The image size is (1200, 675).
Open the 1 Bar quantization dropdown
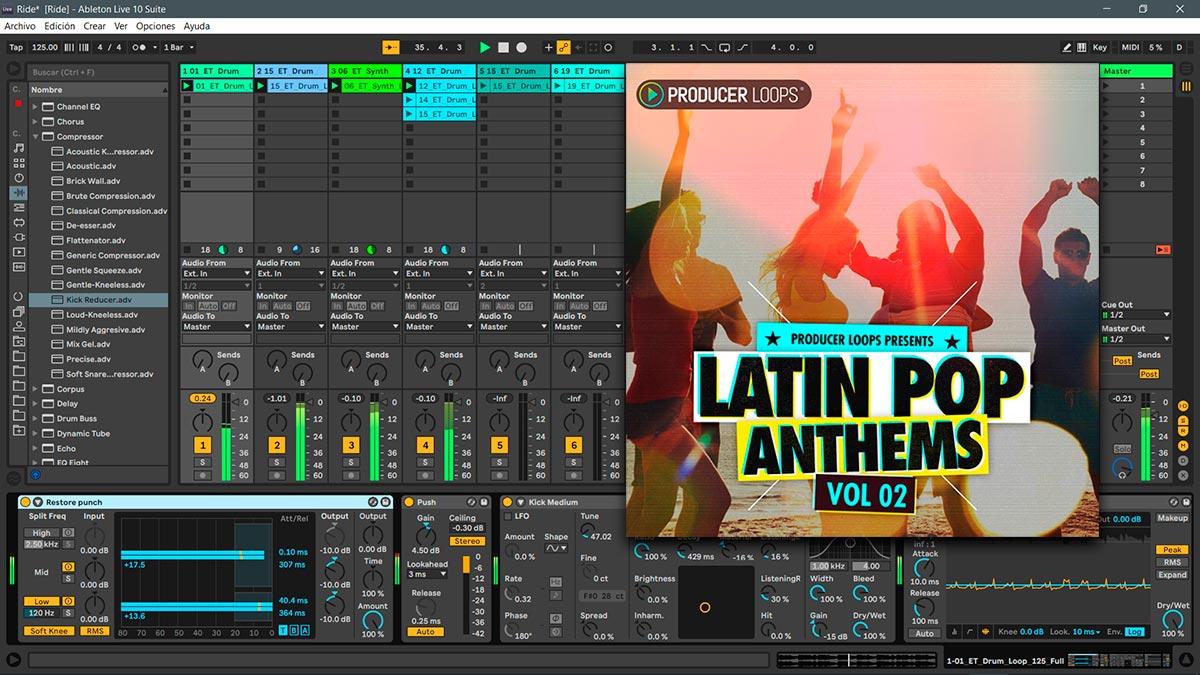point(178,47)
